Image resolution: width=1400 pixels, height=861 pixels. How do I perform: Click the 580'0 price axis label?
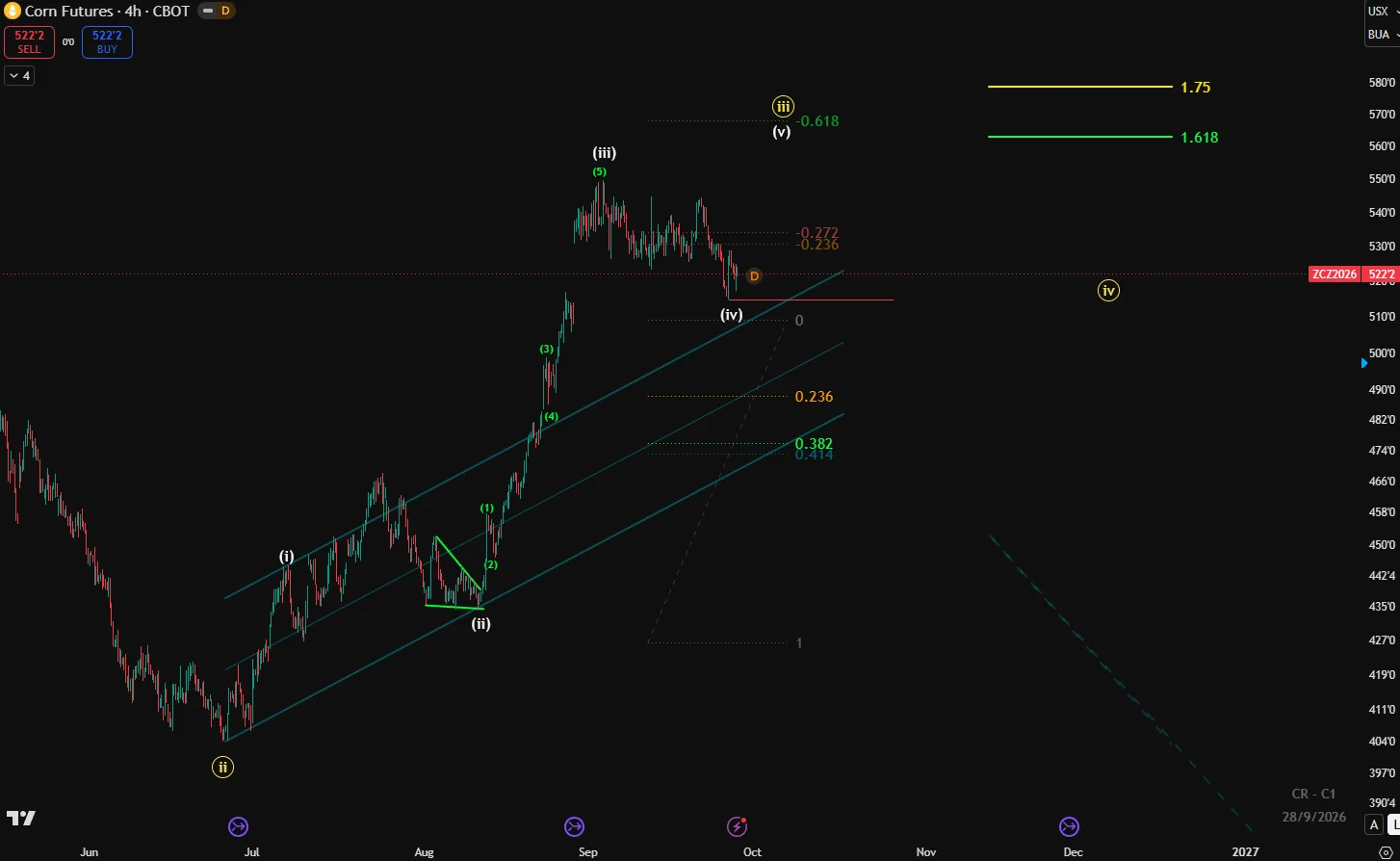pos(1383,83)
